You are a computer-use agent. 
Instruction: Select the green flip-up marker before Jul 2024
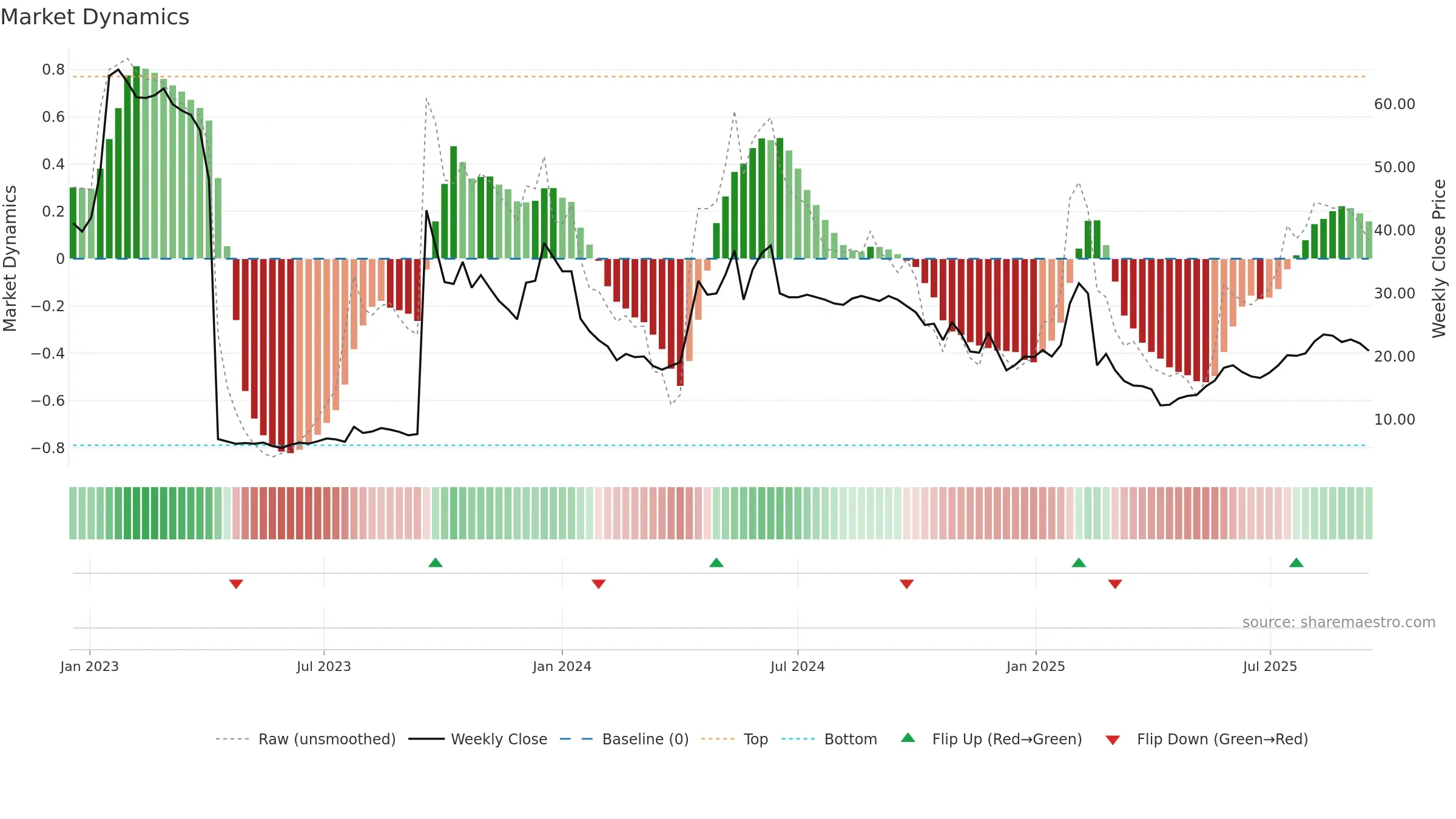click(x=716, y=562)
